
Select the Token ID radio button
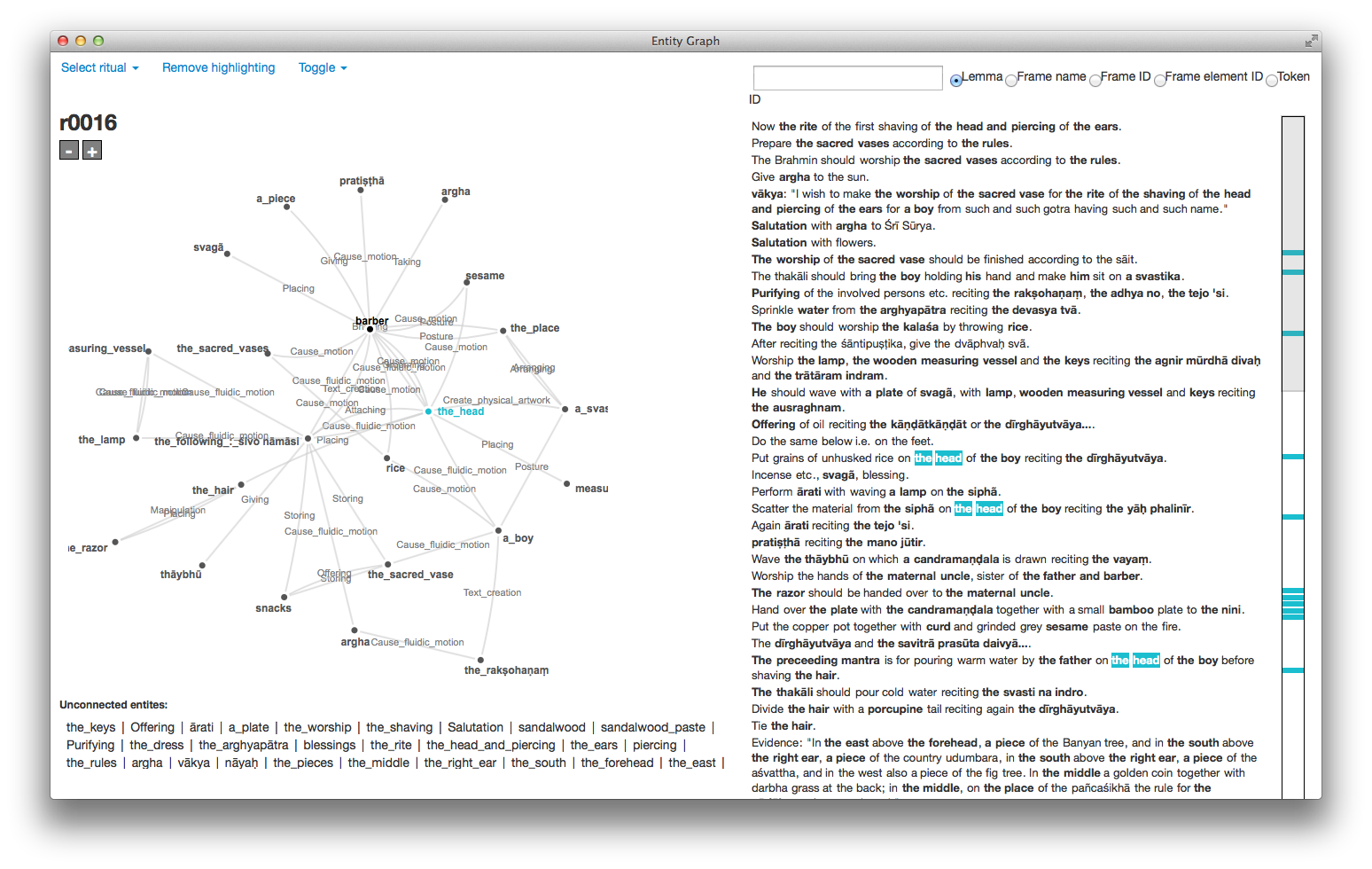point(1272,81)
